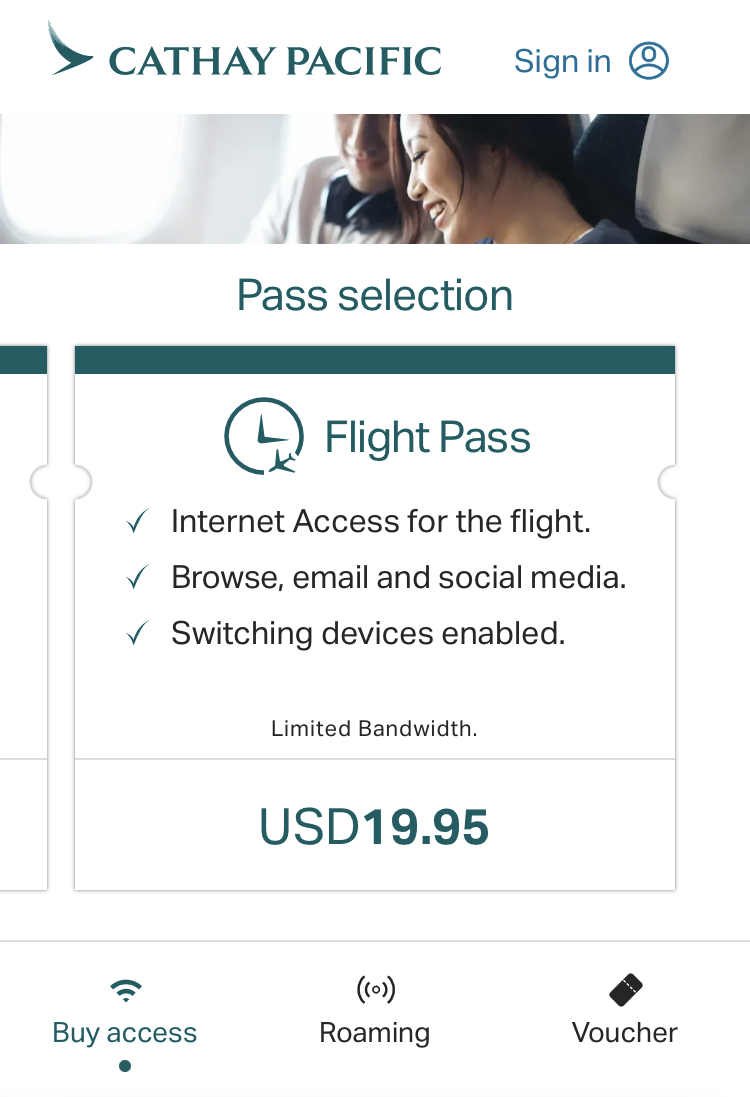Tap the Switching devices enabled line

click(x=368, y=633)
